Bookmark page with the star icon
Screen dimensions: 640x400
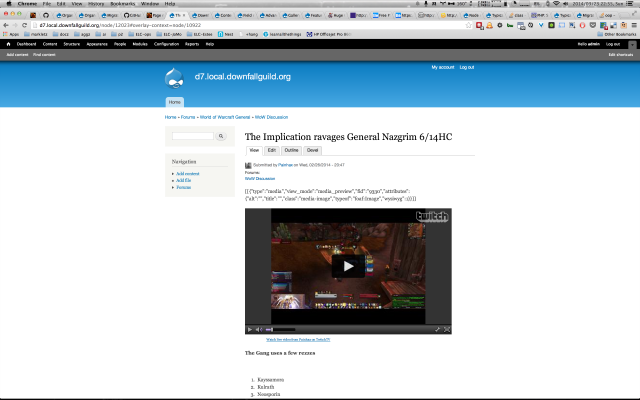469,25
